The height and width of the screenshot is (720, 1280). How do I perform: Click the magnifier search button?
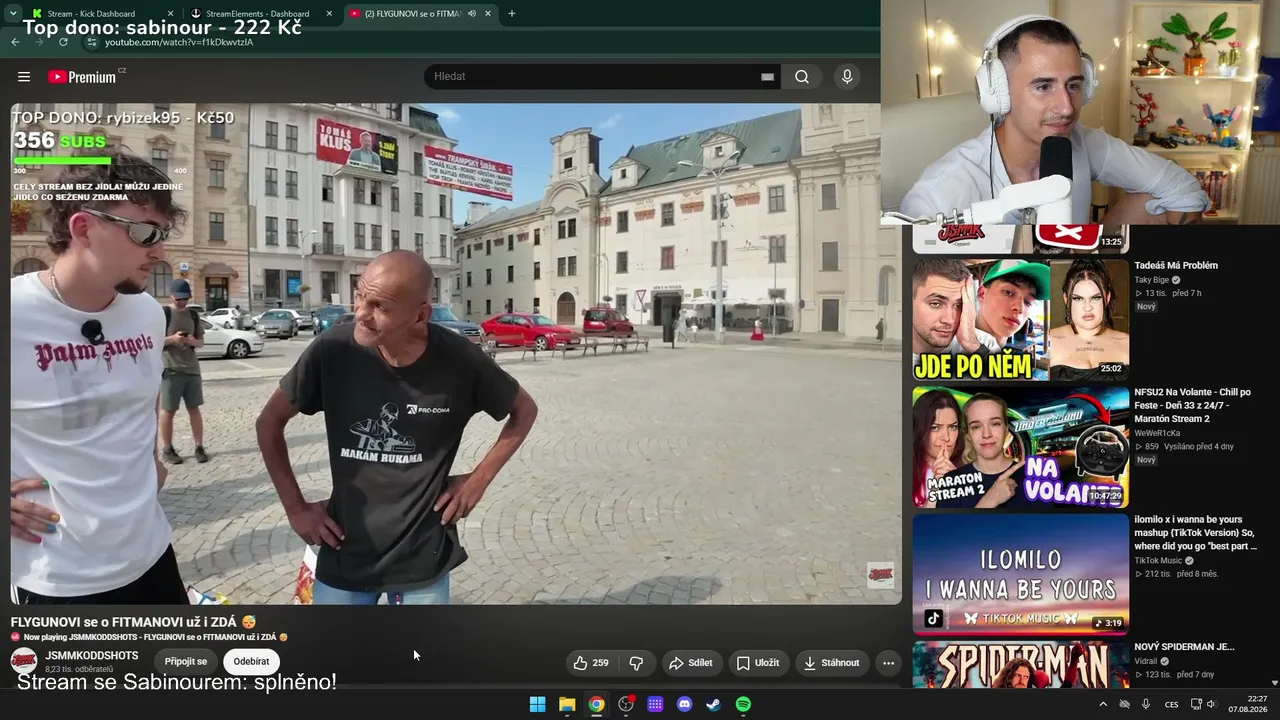pos(802,77)
